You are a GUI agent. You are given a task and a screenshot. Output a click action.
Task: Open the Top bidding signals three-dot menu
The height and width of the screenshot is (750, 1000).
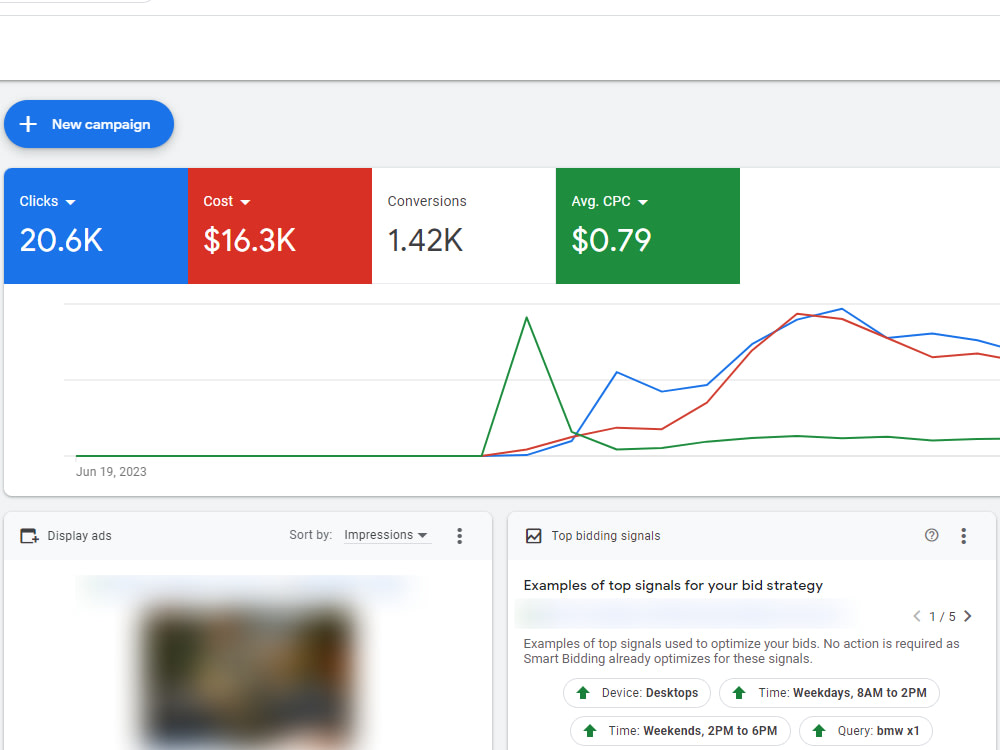(963, 536)
